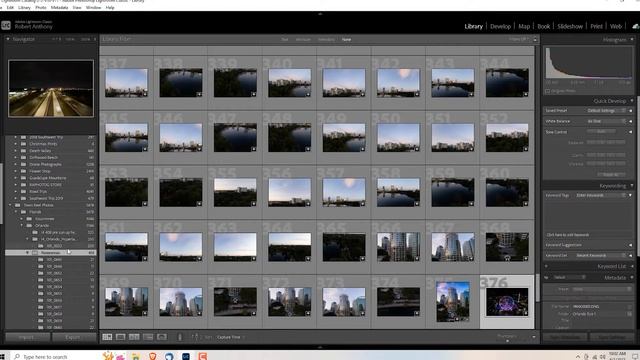Open the Photo menu

click(40, 7)
